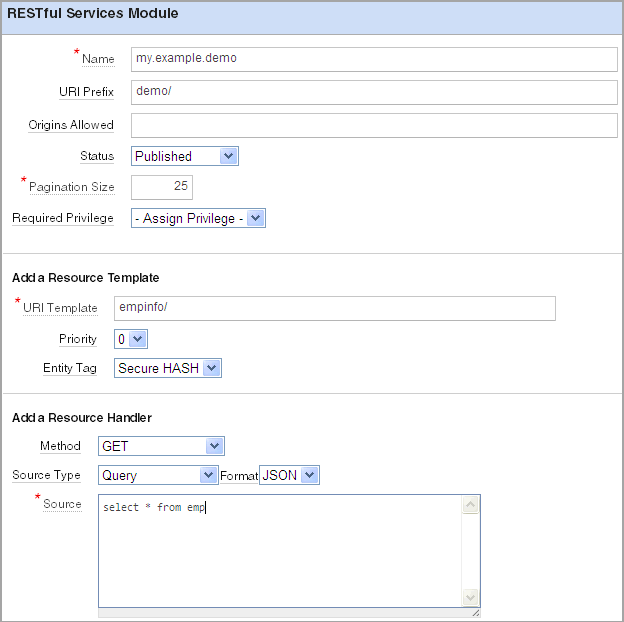
Task: Open the Source Type Query dropdown
Action: coord(158,475)
